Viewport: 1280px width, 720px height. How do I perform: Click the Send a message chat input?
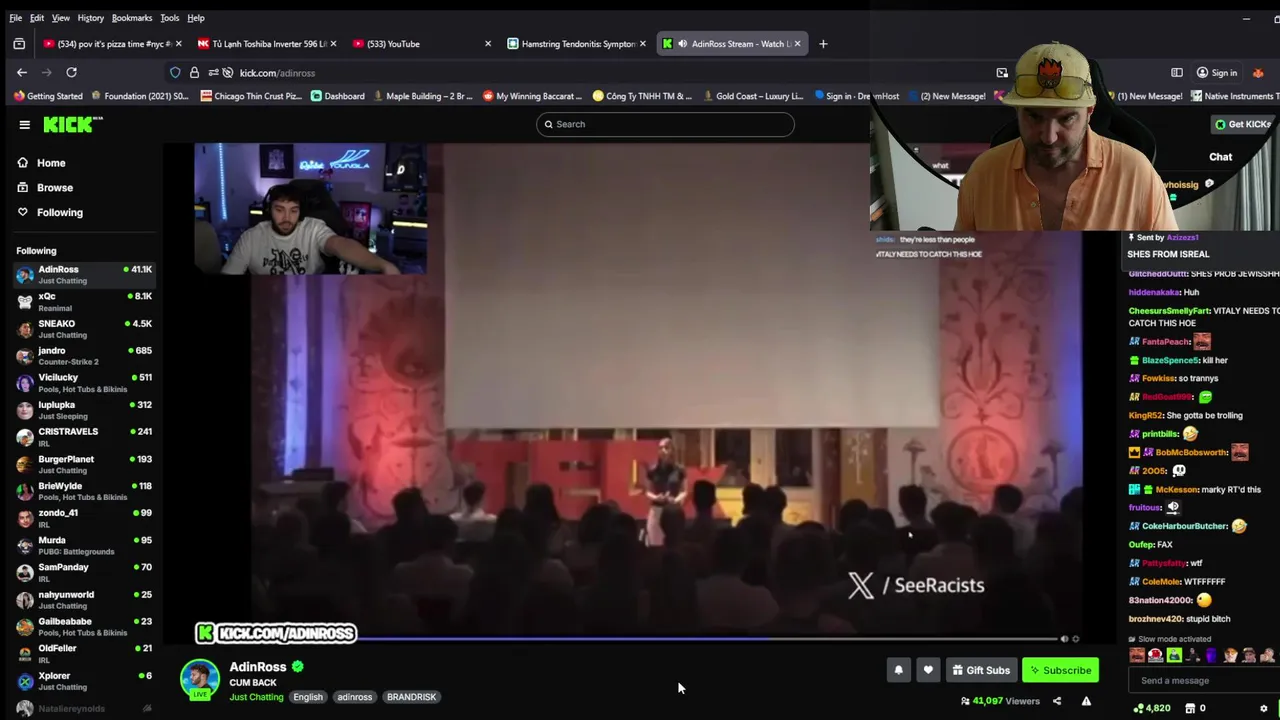click(1203, 681)
